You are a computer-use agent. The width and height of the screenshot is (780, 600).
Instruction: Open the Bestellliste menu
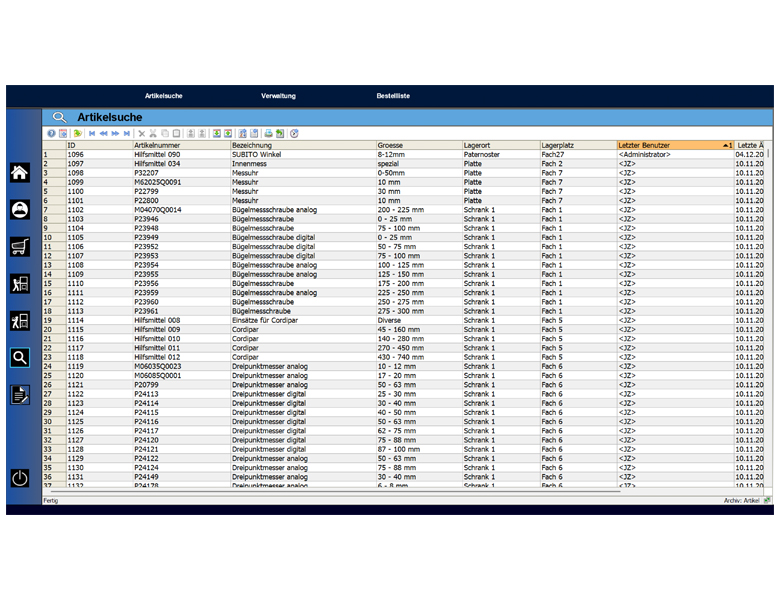click(x=393, y=96)
